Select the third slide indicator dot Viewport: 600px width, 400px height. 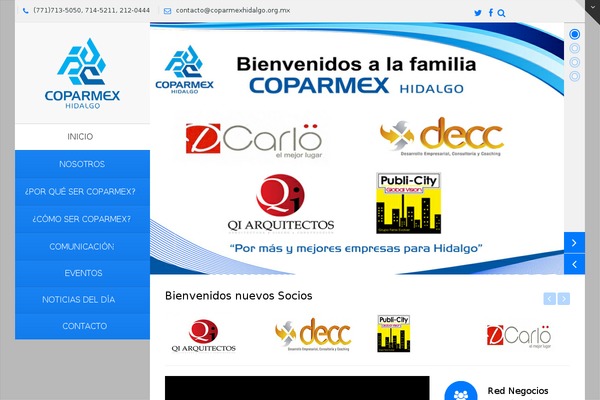point(574,62)
